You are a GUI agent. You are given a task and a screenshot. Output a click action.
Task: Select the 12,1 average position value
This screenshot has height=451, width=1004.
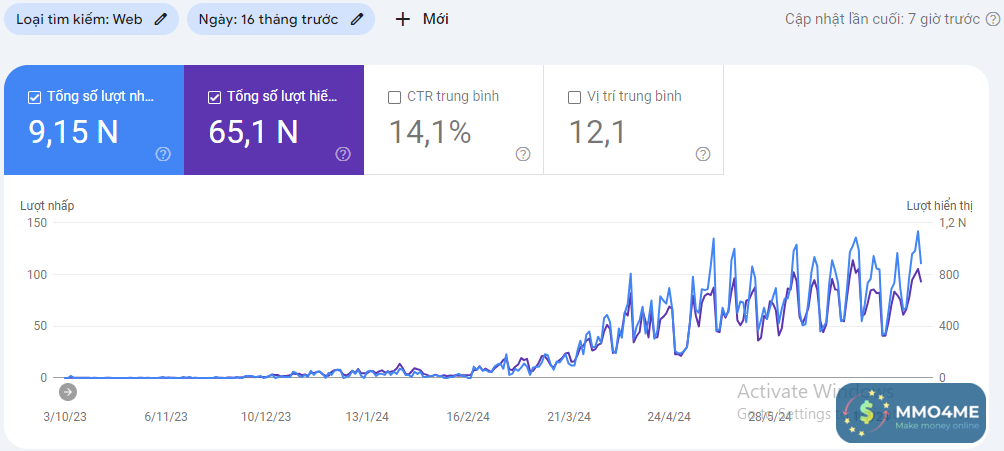point(597,132)
